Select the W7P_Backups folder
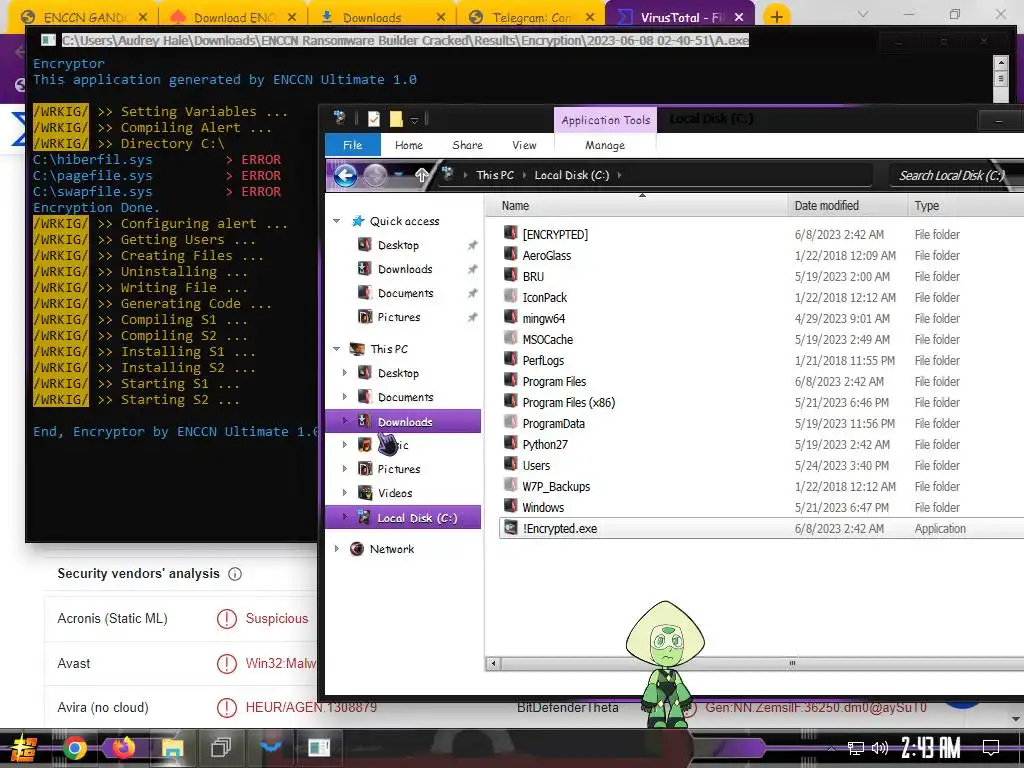This screenshot has height=768, width=1024. (556, 487)
